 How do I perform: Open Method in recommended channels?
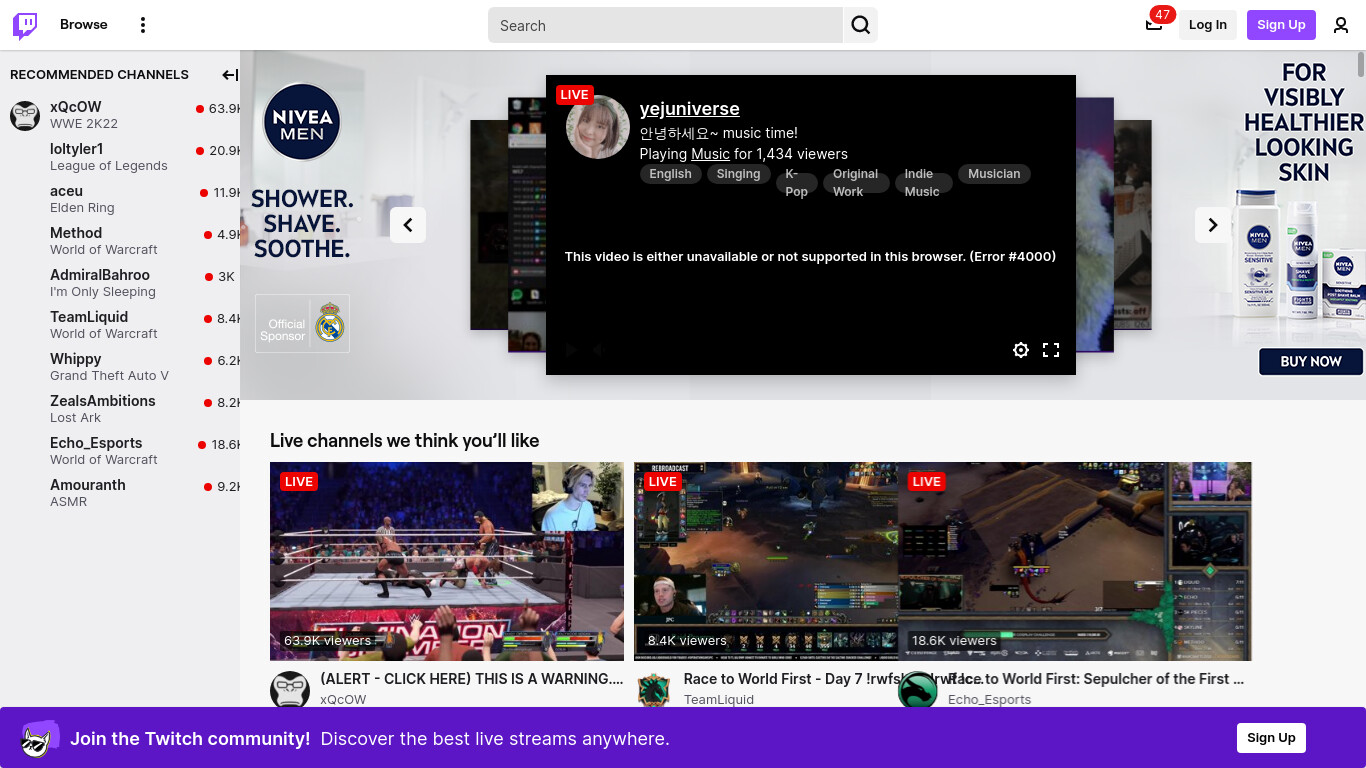120,241
